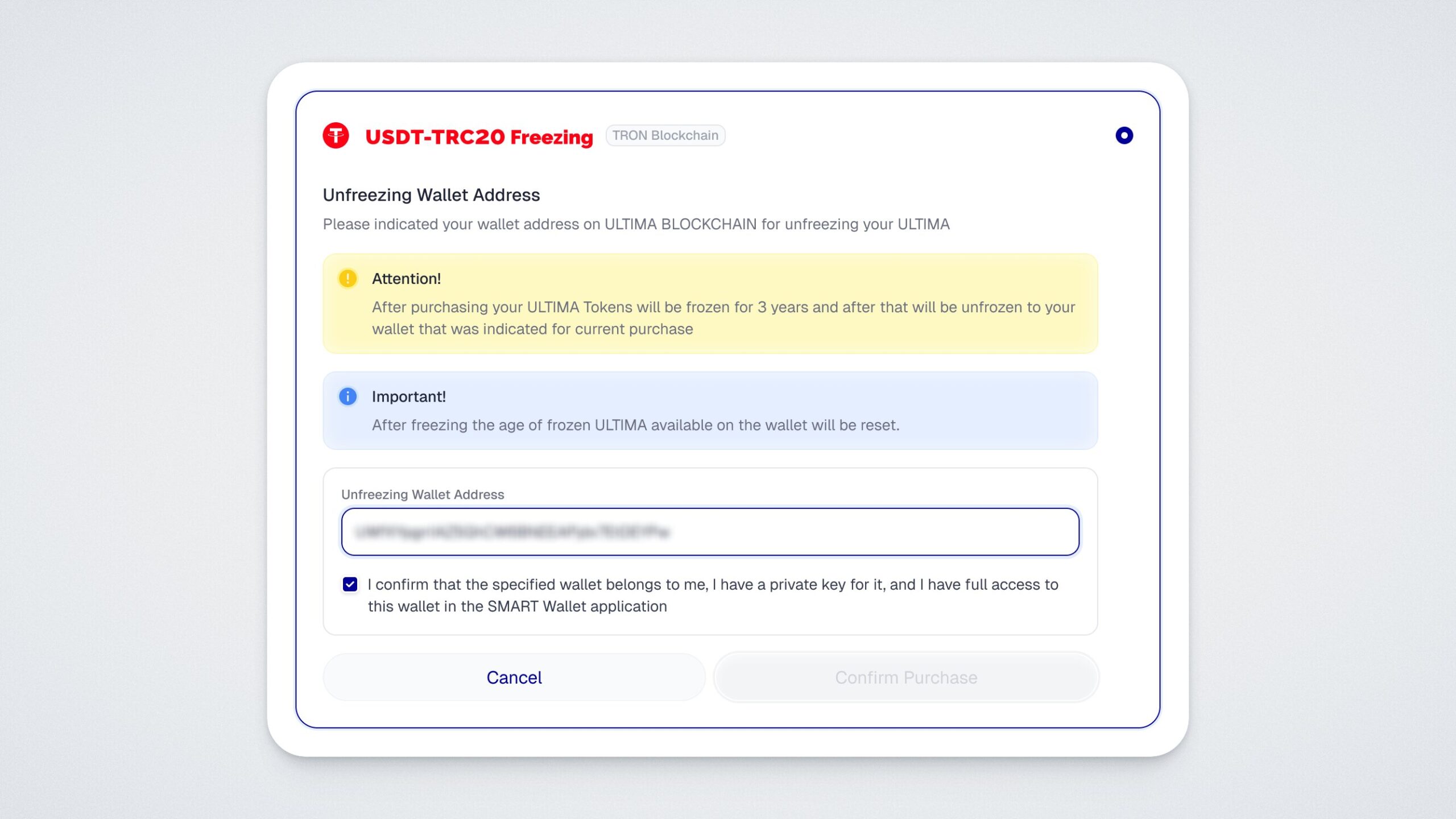The image size is (1456, 819).
Task: Click the Important! heading in the blue box
Action: 408,396
